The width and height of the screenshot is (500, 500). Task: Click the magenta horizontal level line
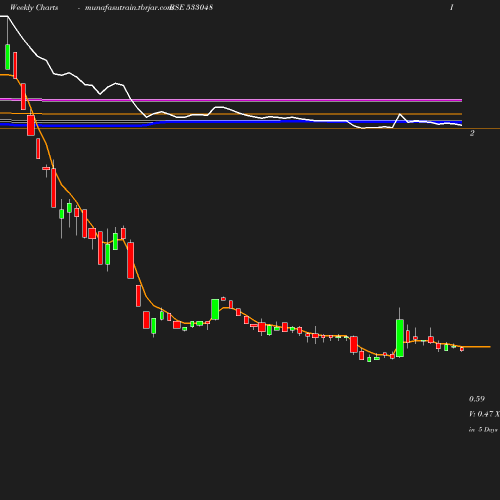231,100
